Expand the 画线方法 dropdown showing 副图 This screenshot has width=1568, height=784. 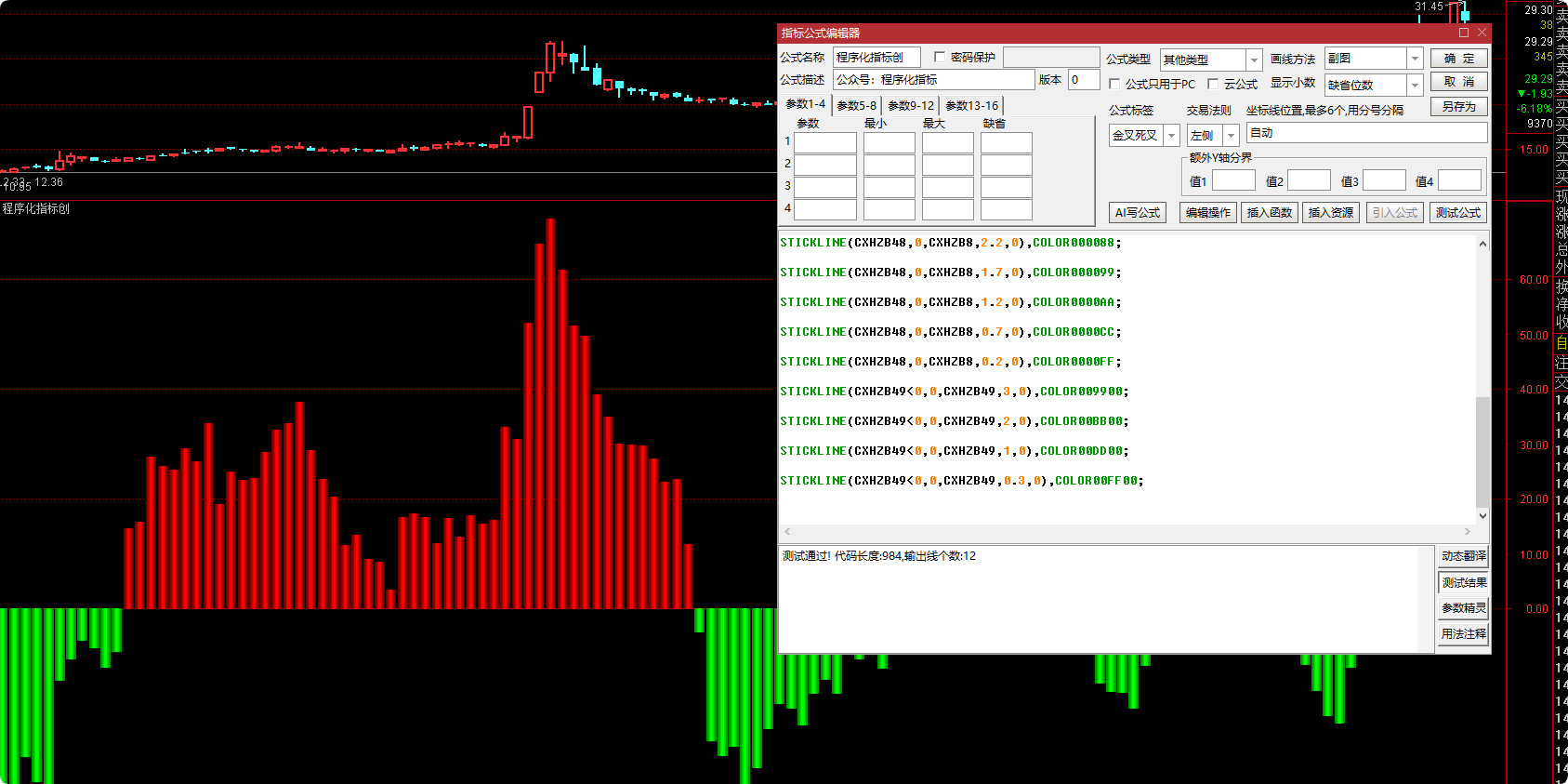pyautogui.click(x=1415, y=59)
